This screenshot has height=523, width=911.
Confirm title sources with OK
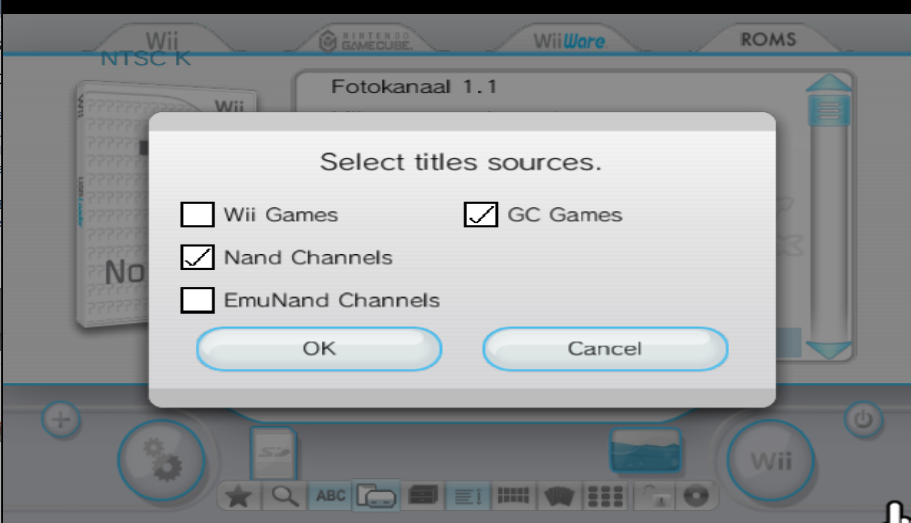point(319,349)
